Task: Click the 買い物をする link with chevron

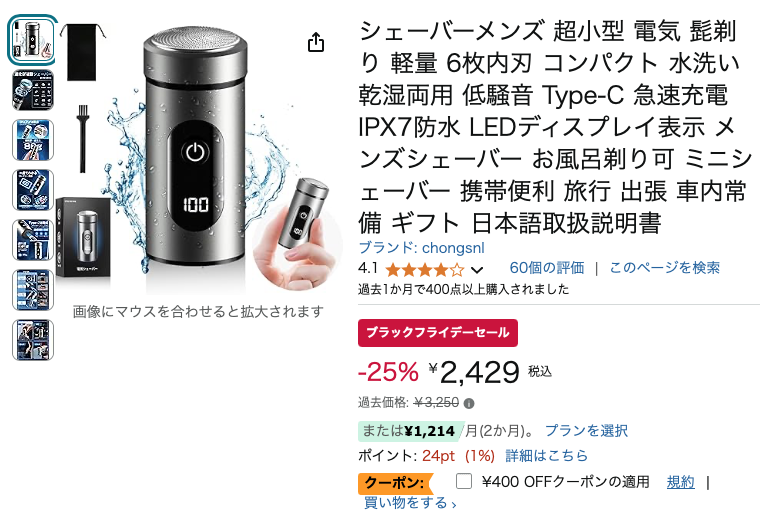Action: coord(410,503)
